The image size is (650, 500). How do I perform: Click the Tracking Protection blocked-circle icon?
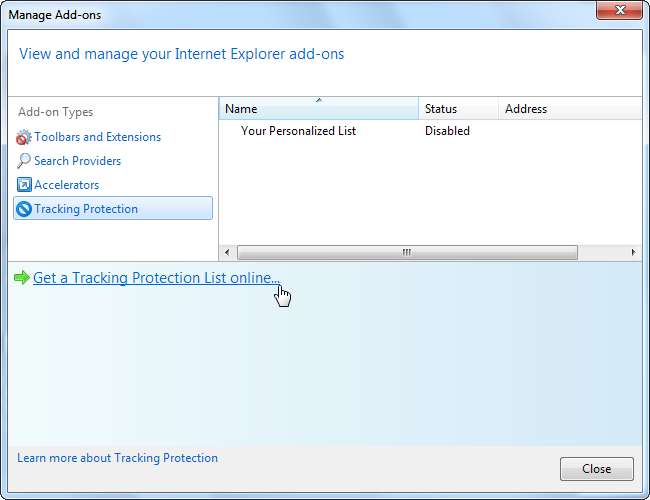pos(24,209)
